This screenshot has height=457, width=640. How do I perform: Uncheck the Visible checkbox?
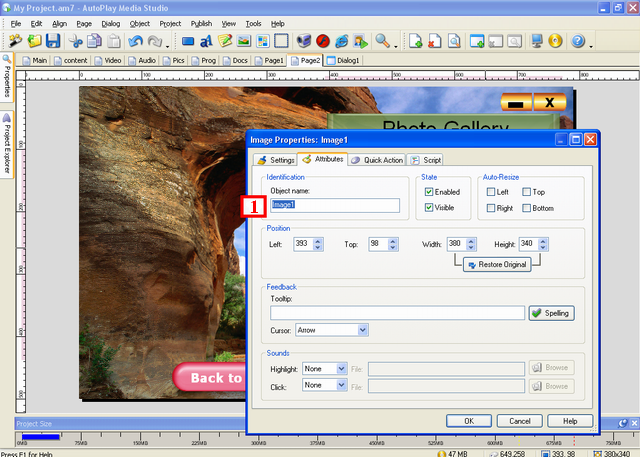pos(429,208)
